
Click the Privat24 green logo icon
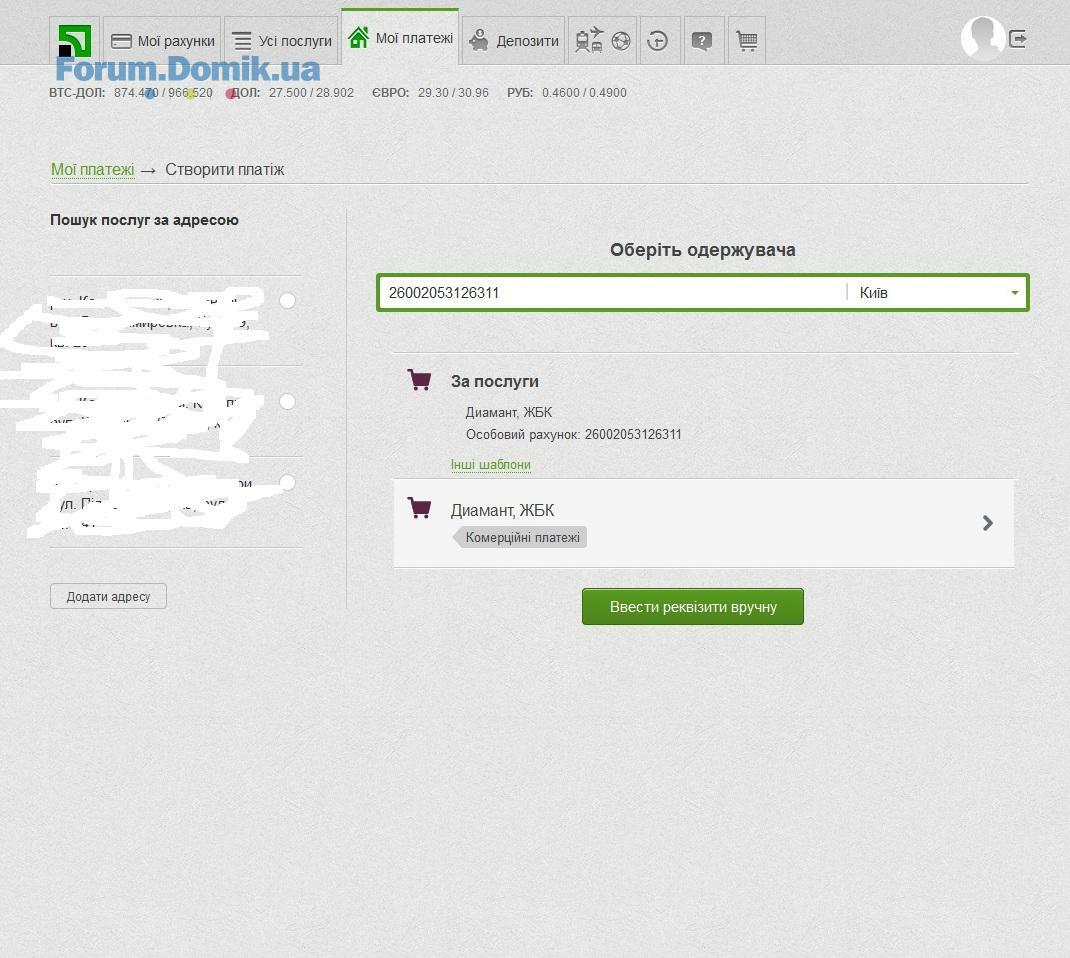[75, 41]
